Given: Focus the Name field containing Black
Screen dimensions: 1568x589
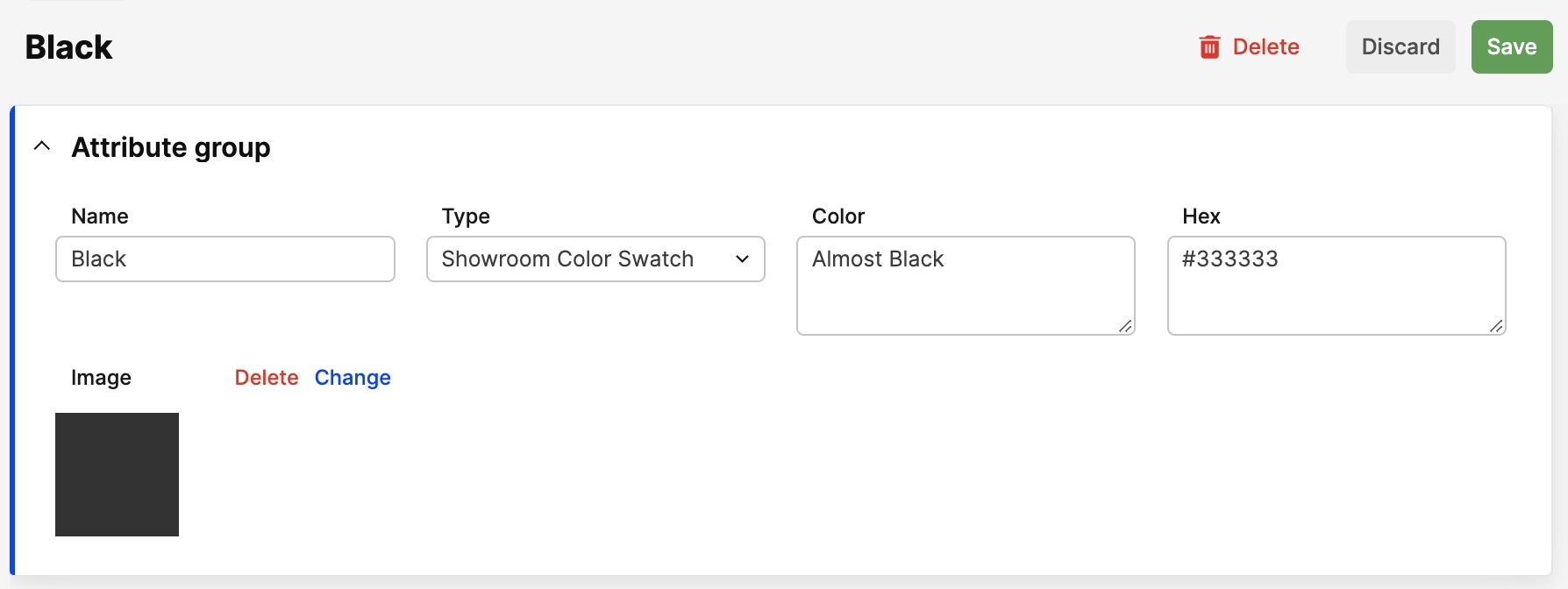Looking at the screenshot, I should (225, 259).
